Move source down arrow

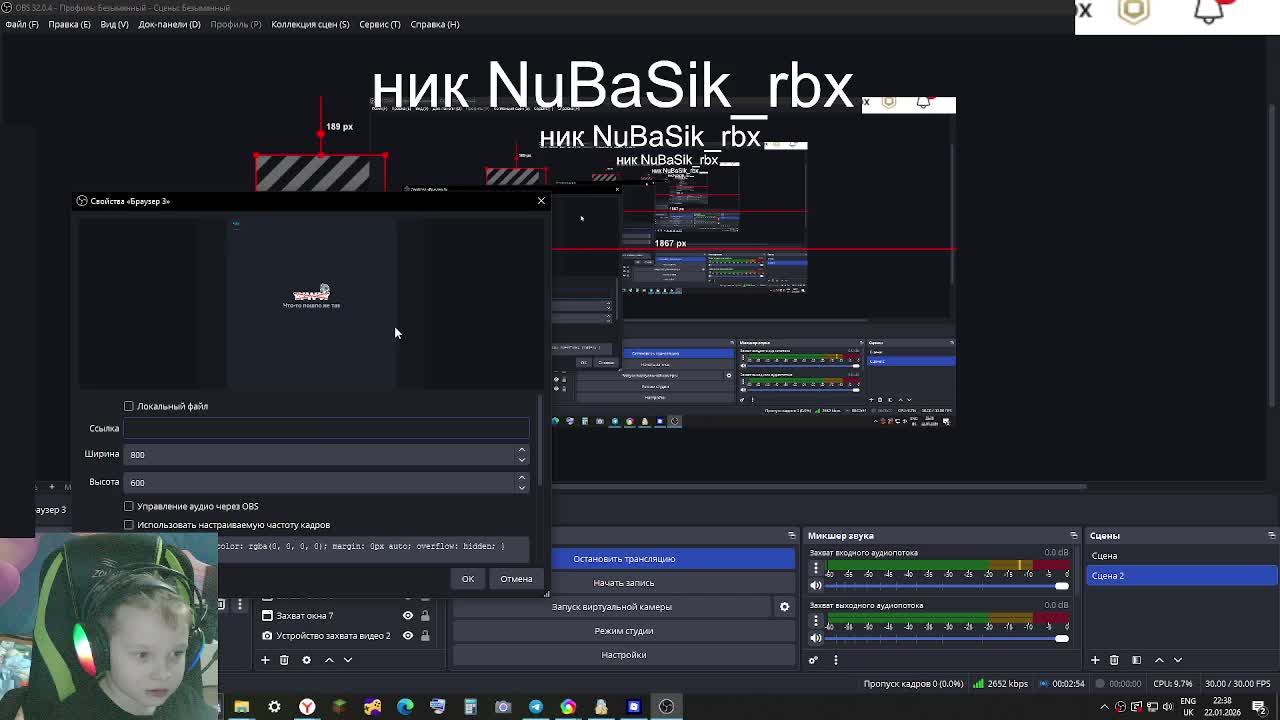347,660
